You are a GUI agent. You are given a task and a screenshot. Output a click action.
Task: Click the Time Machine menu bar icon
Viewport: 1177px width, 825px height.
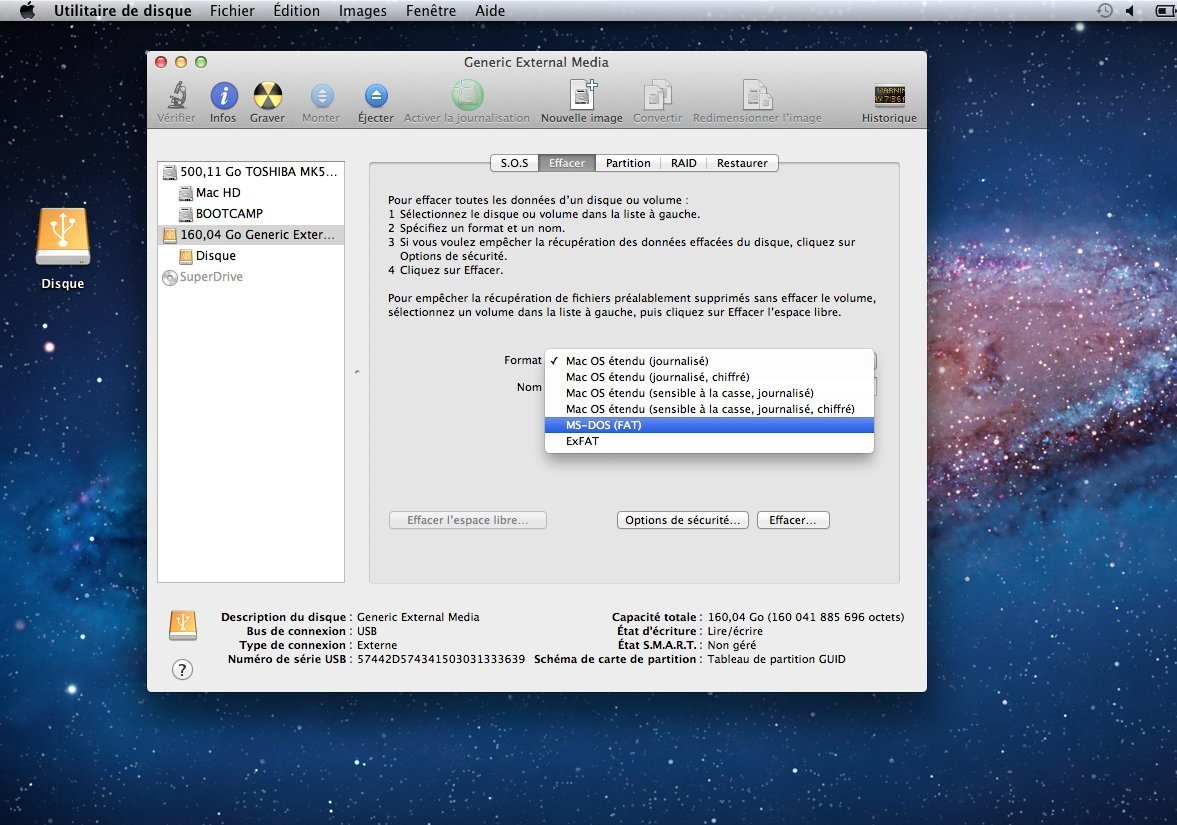click(1104, 11)
